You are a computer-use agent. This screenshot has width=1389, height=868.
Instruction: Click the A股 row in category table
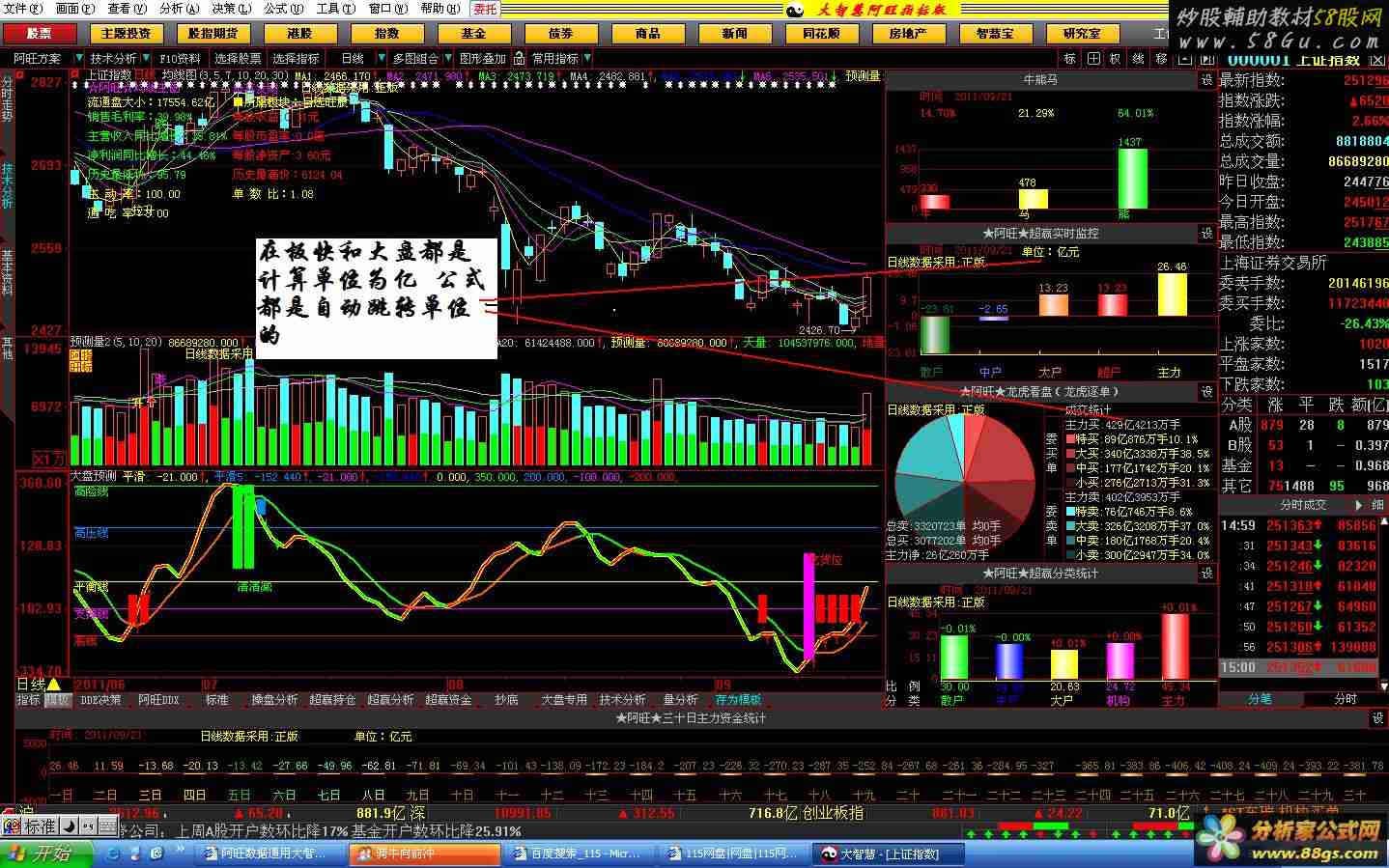pos(1304,424)
